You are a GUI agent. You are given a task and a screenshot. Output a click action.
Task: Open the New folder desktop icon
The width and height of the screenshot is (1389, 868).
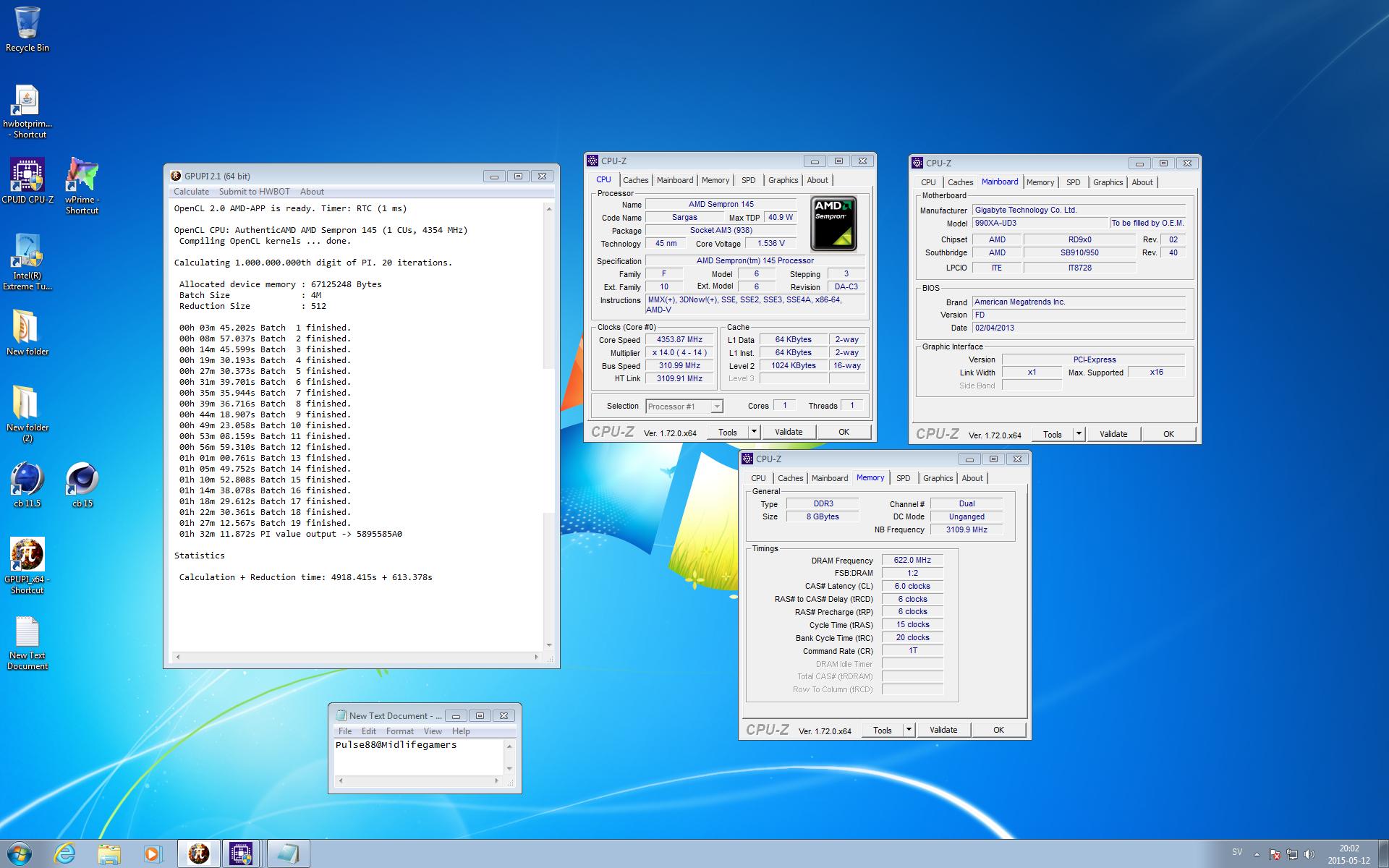pyautogui.click(x=27, y=333)
